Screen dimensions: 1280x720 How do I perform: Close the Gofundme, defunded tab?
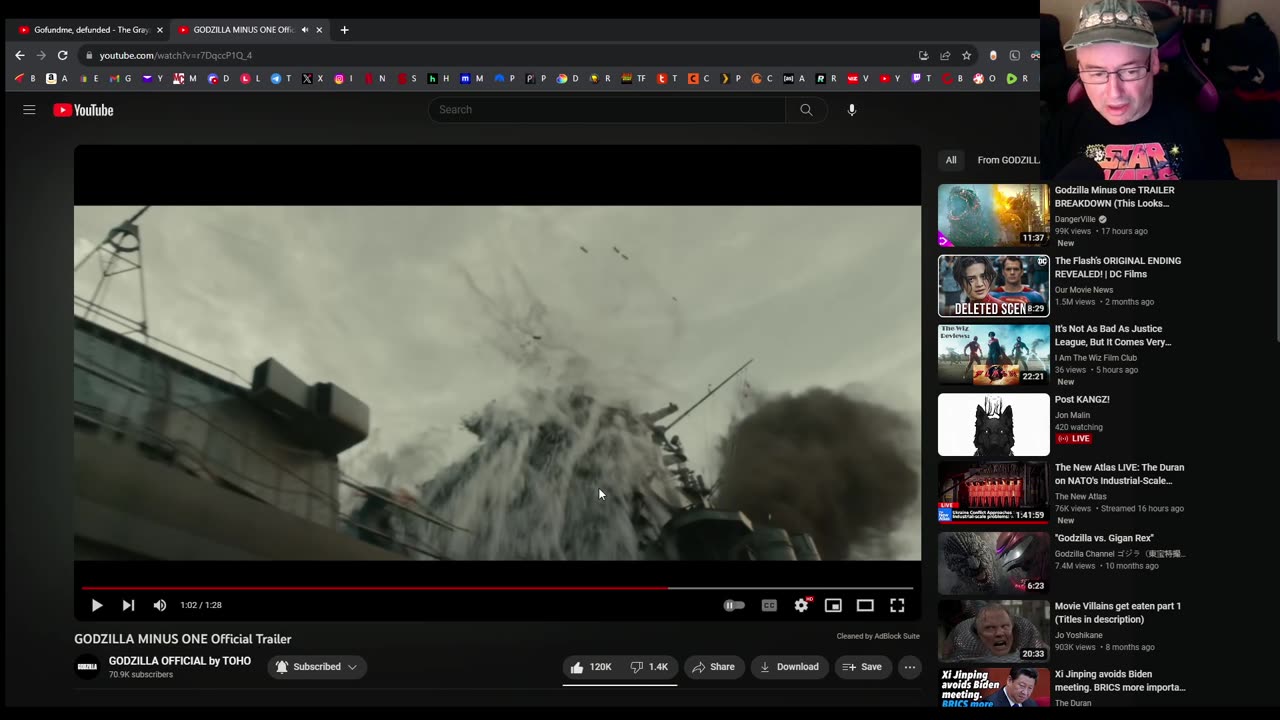click(159, 30)
